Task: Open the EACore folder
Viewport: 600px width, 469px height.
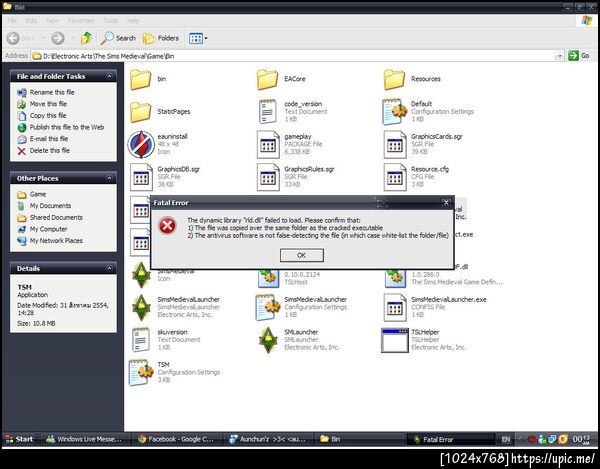Action: pos(267,79)
